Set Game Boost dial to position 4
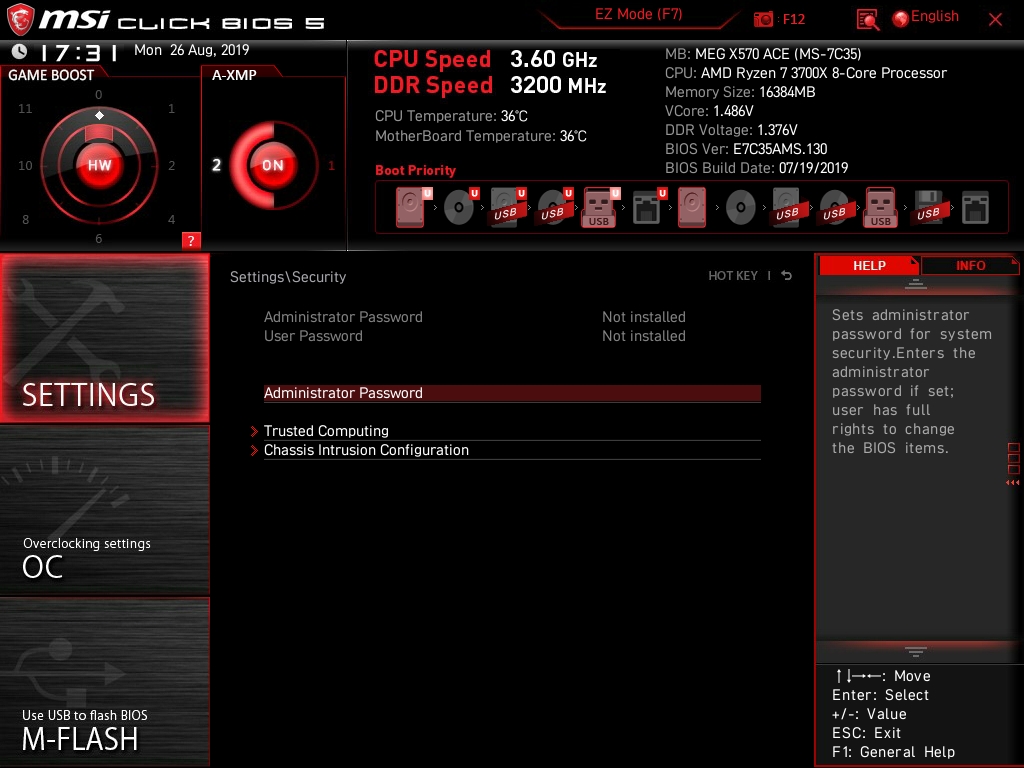1024x768 pixels. [x=171, y=219]
